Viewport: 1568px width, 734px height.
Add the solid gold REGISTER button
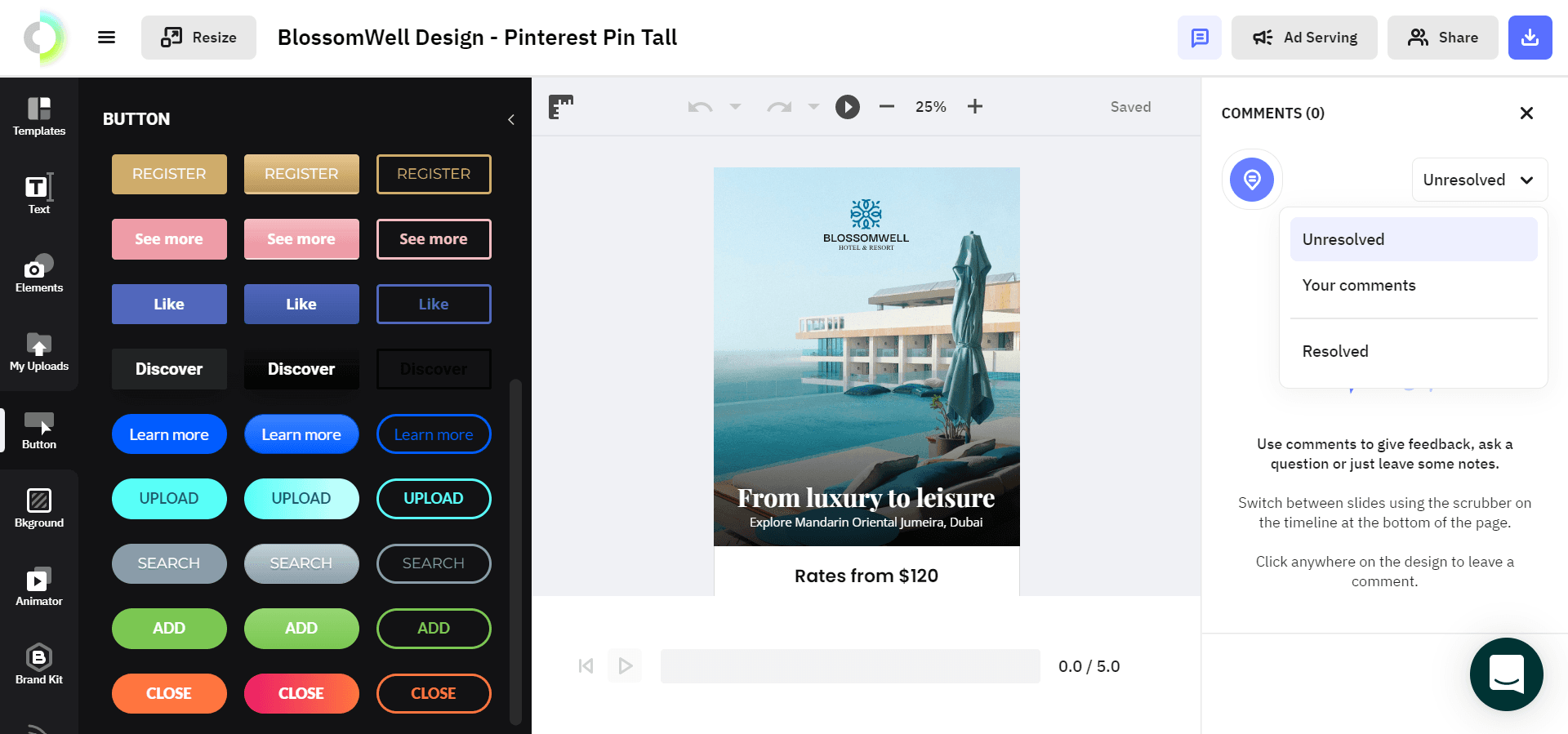pyautogui.click(x=169, y=174)
